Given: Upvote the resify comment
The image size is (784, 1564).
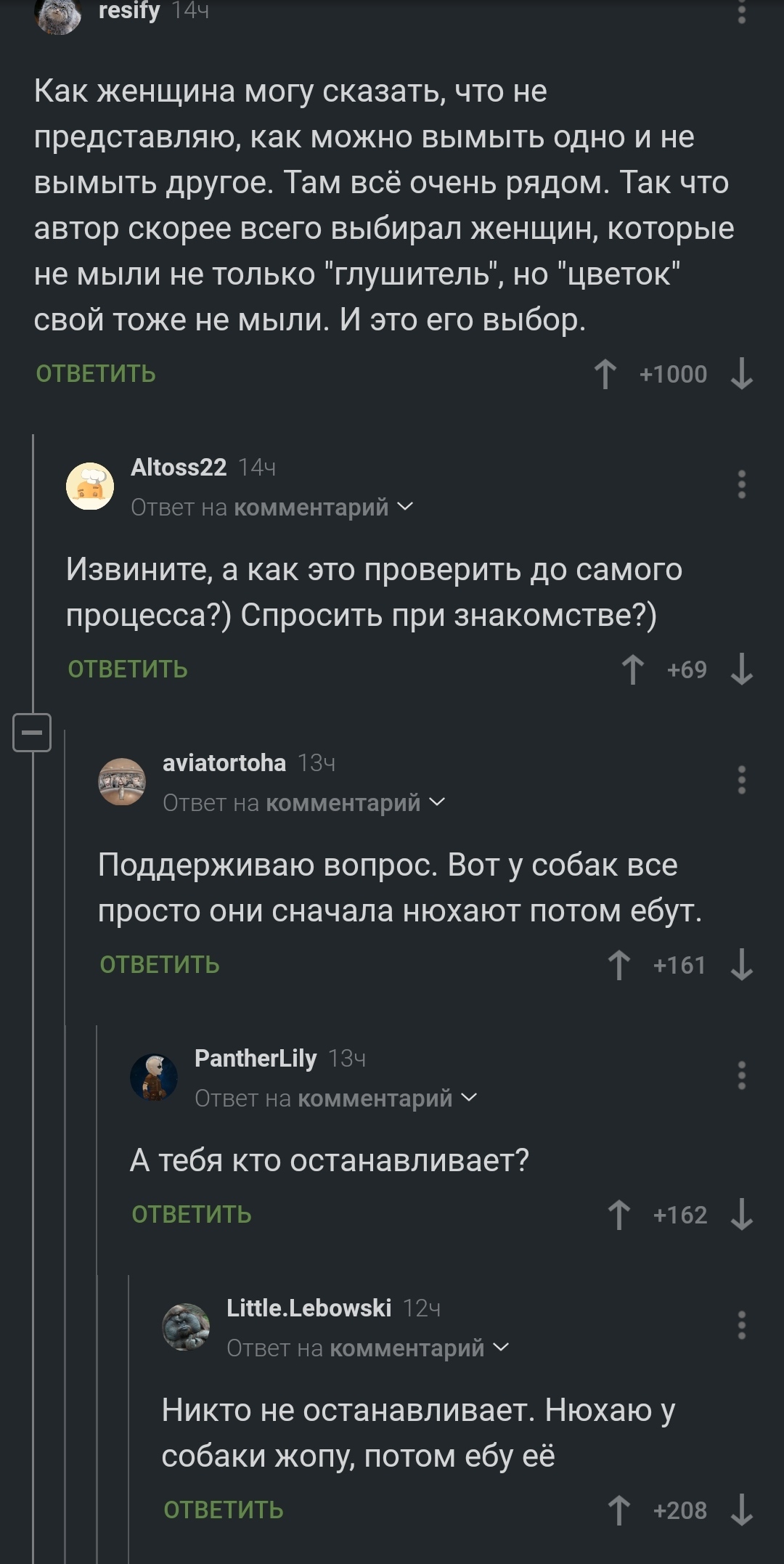Looking at the screenshot, I should (605, 375).
